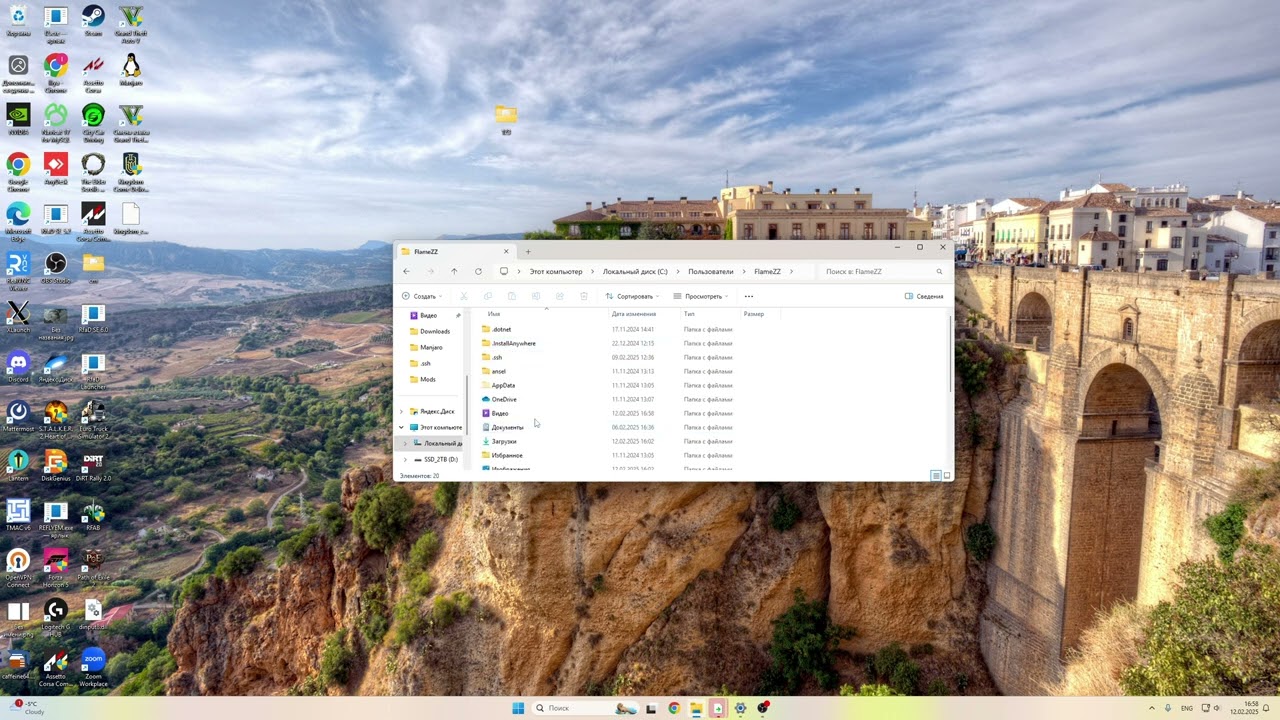Select DiRT Rally 2.0 desktop icon
1280x720 pixels.
tap(93, 466)
